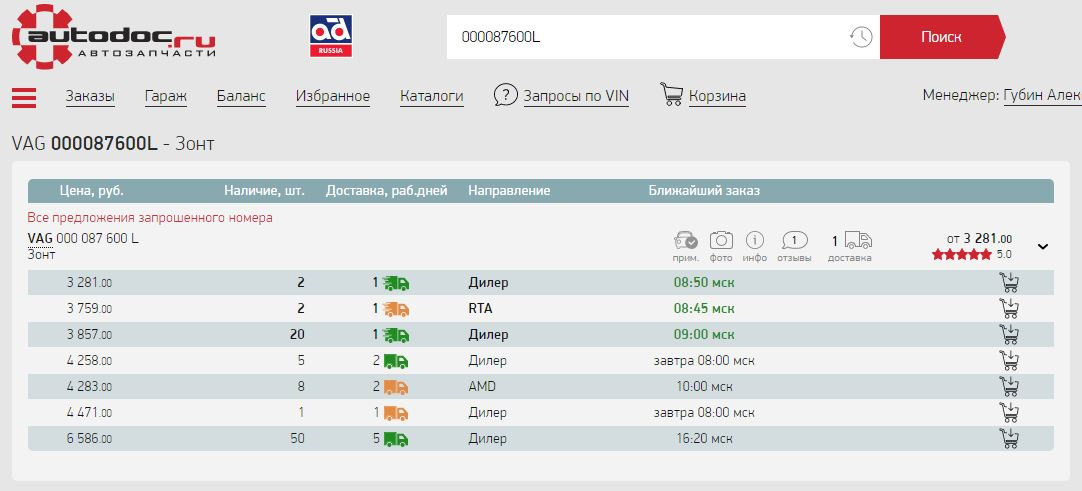Viewport: 1082px width, 491px height.
Task: Click the autodoc.ru logo
Action: click(113, 36)
